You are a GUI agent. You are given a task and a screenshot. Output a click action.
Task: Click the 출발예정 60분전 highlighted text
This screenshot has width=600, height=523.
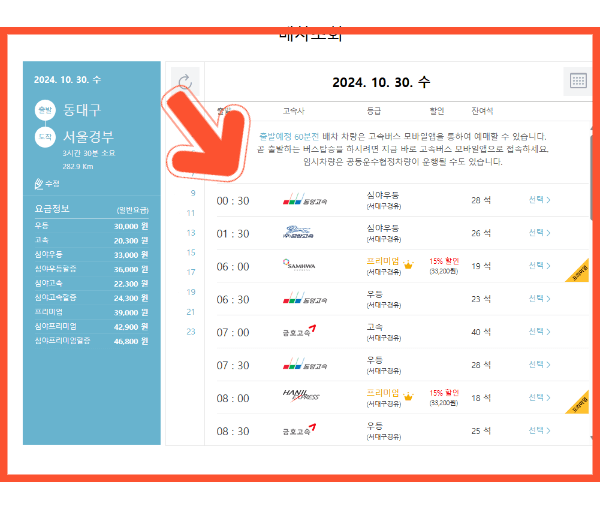pyautogui.click(x=289, y=136)
